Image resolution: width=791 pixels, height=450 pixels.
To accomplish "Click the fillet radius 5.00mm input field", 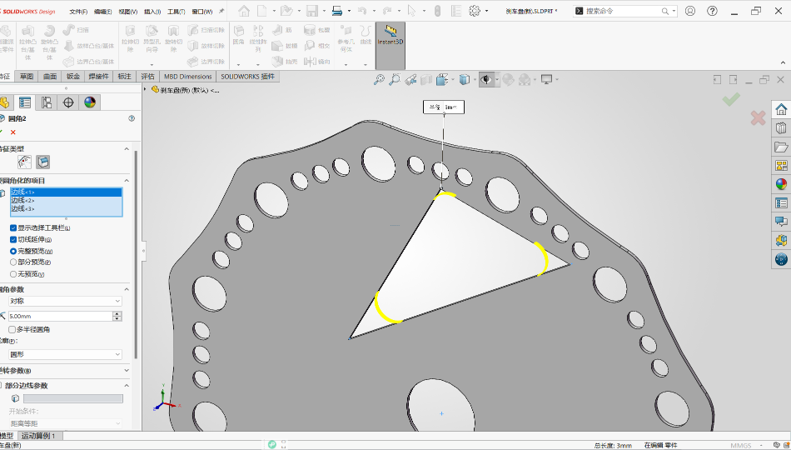I will (x=60, y=316).
